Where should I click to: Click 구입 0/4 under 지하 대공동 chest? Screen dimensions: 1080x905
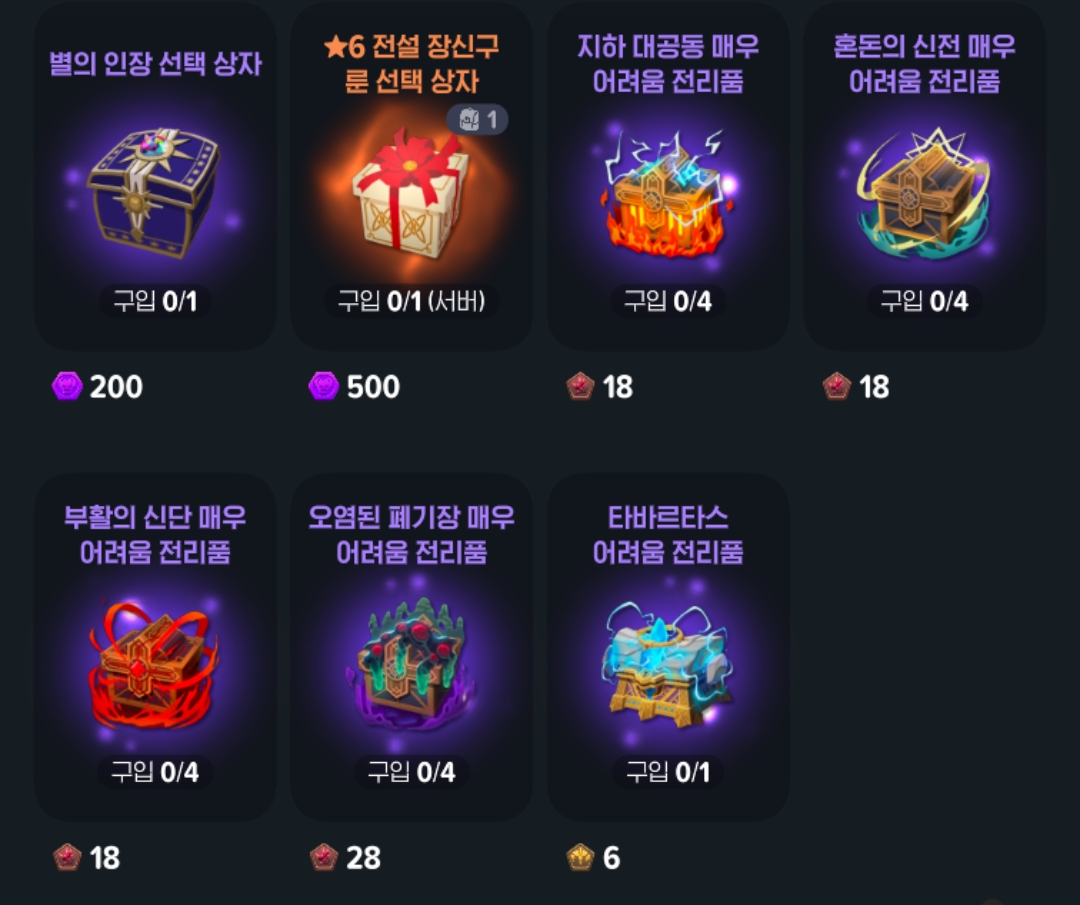(x=667, y=301)
